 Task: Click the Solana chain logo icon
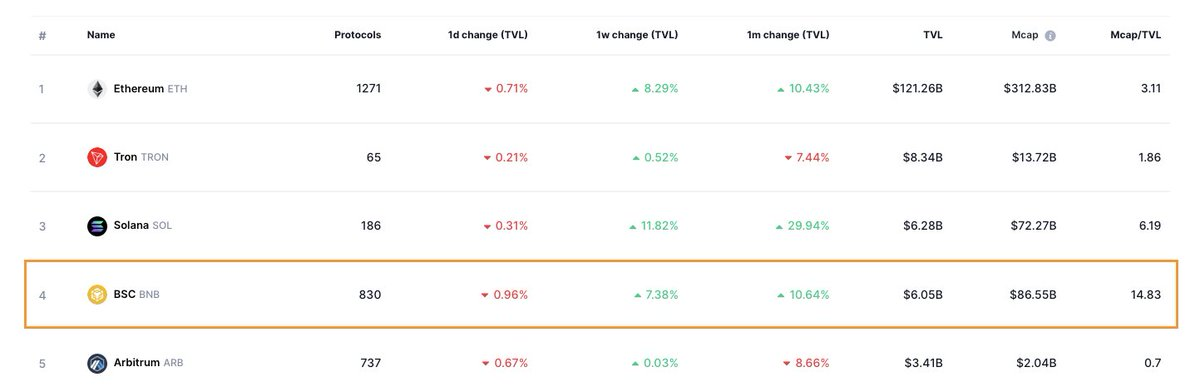[x=97, y=226]
